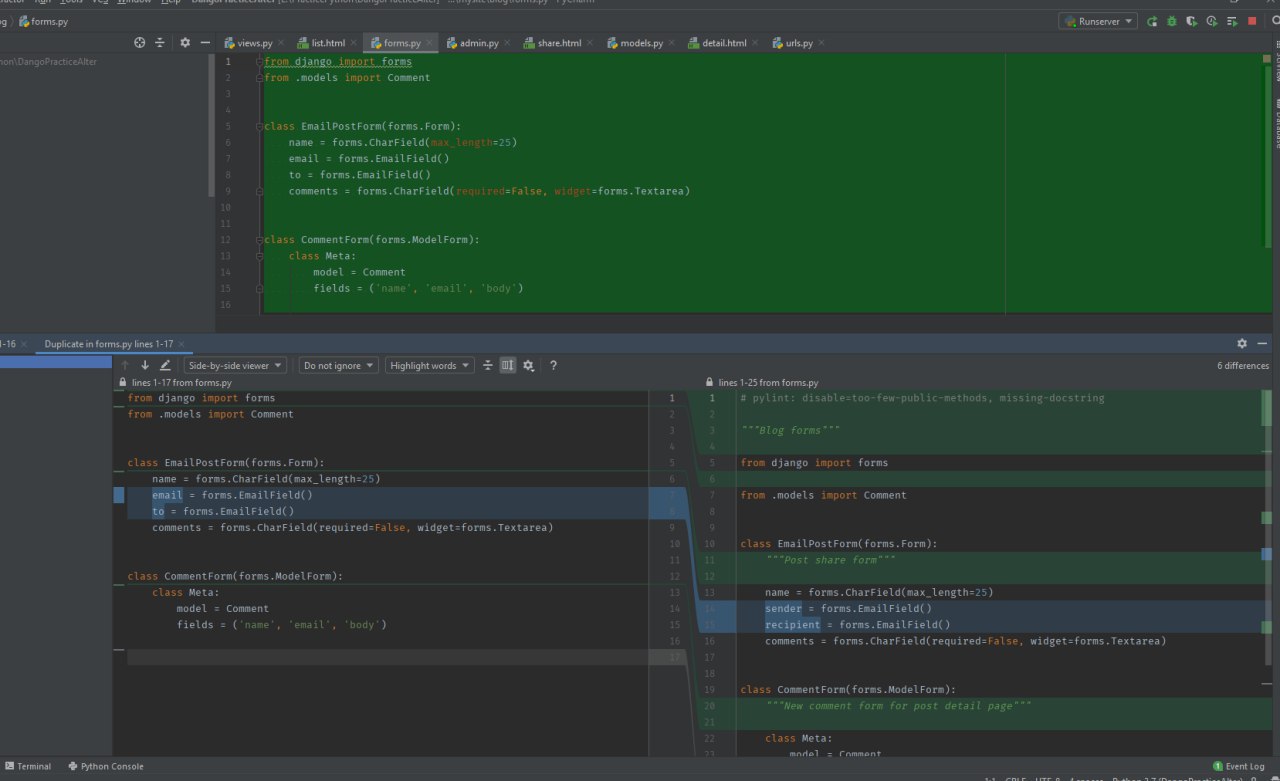Open the admin.py tab
Screen dimensions: 1280x781
[x=478, y=43]
